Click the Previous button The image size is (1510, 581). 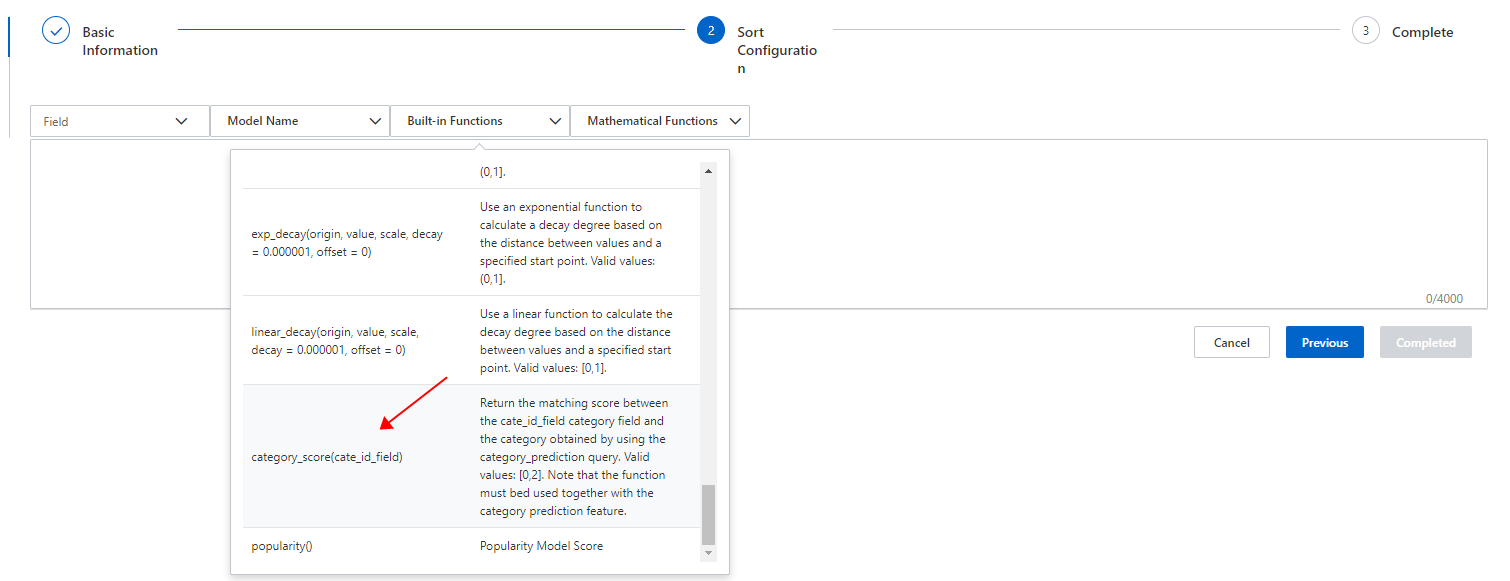[1325, 342]
